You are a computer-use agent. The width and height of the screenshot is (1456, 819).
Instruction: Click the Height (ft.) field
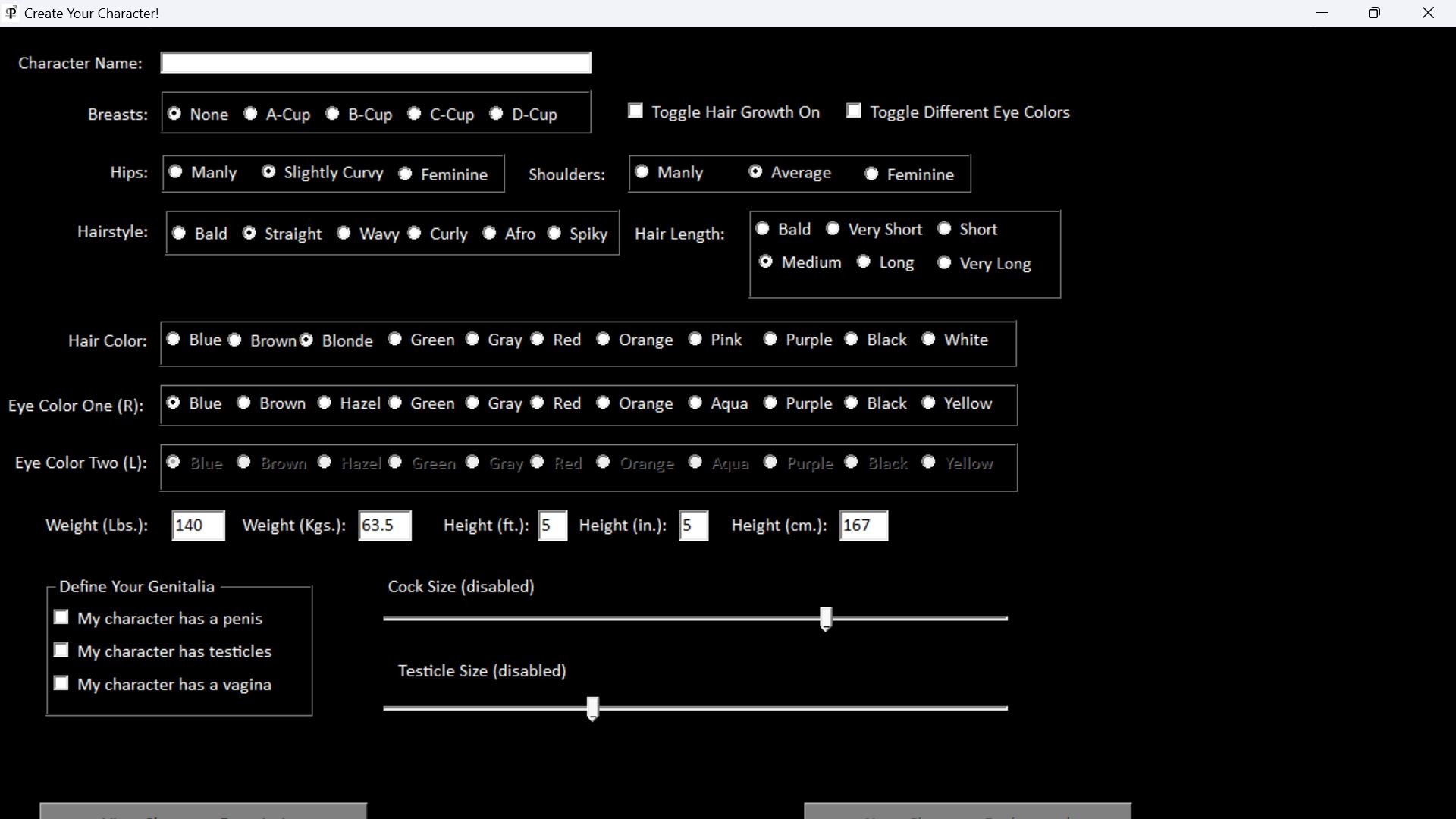(x=552, y=526)
